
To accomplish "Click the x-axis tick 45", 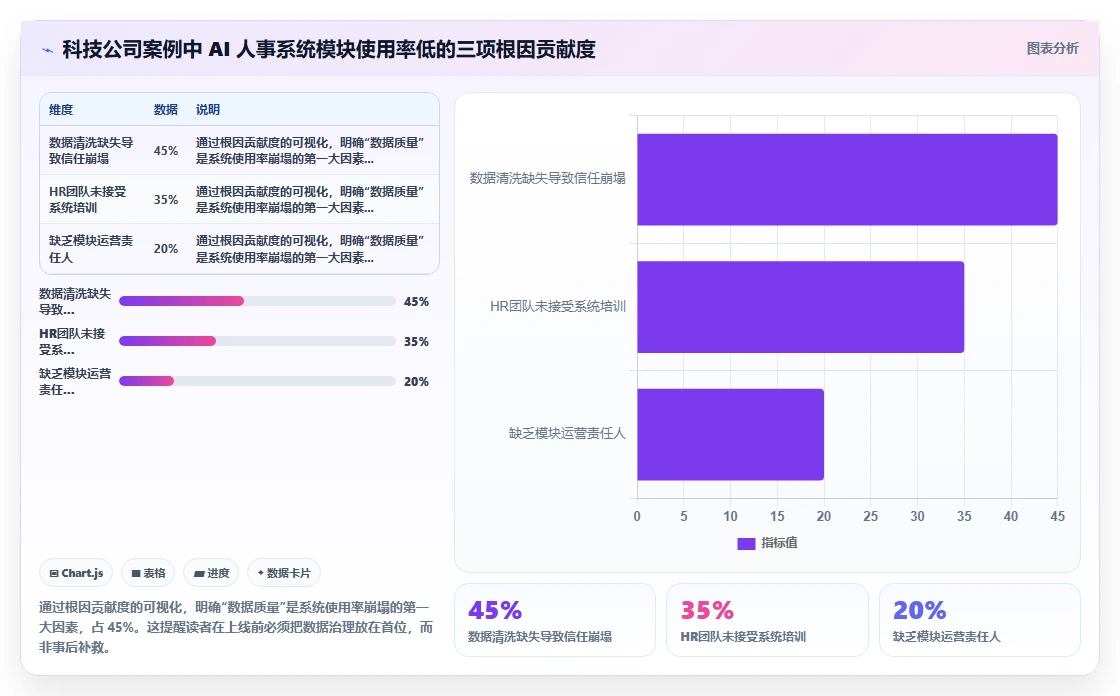I will (x=1058, y=517).
